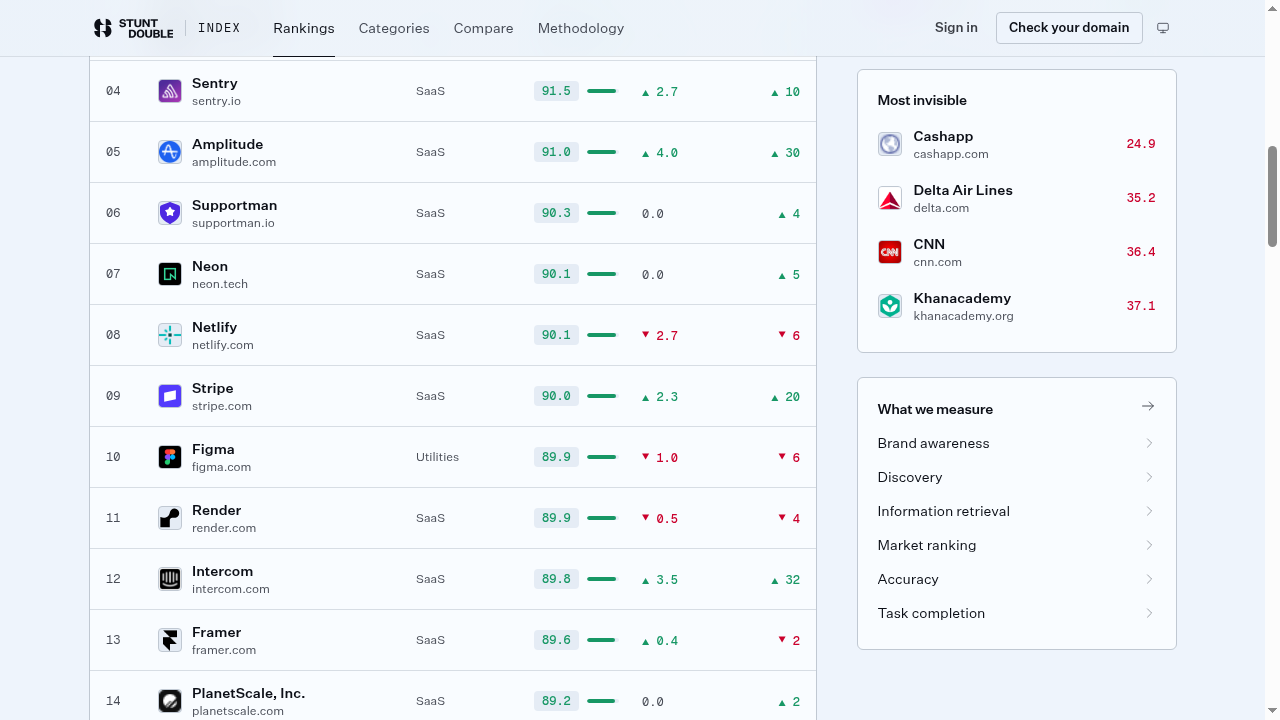Viewport: 1280px width, 720px height.
Task: Click the Sentry logo icon
Action: coord(170,91)
